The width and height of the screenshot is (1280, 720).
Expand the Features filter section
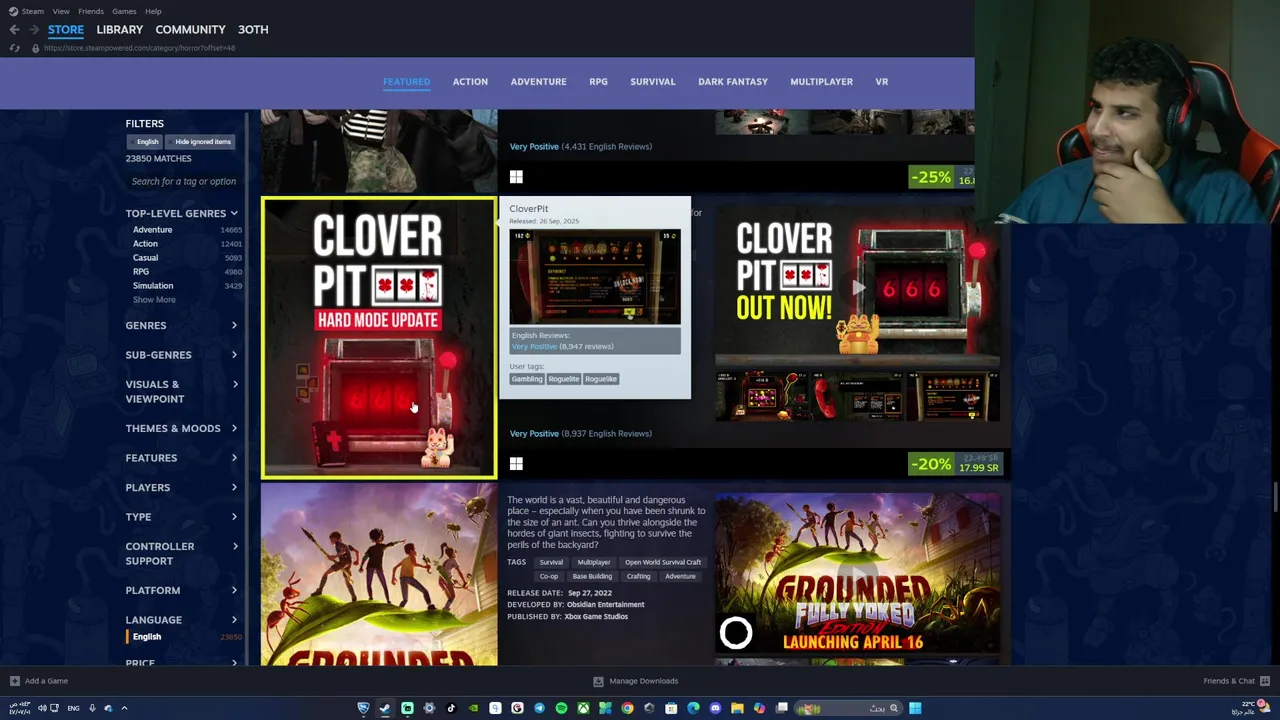click(182, 458)
